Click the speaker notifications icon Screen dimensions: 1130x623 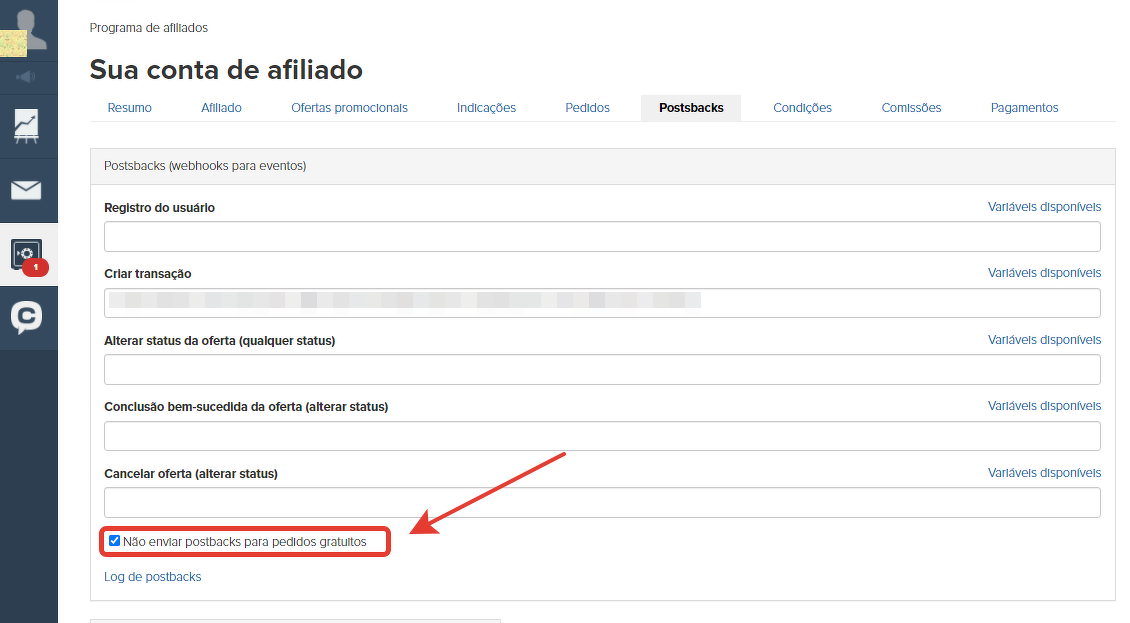pyautogui.click(x=27, y=77)
